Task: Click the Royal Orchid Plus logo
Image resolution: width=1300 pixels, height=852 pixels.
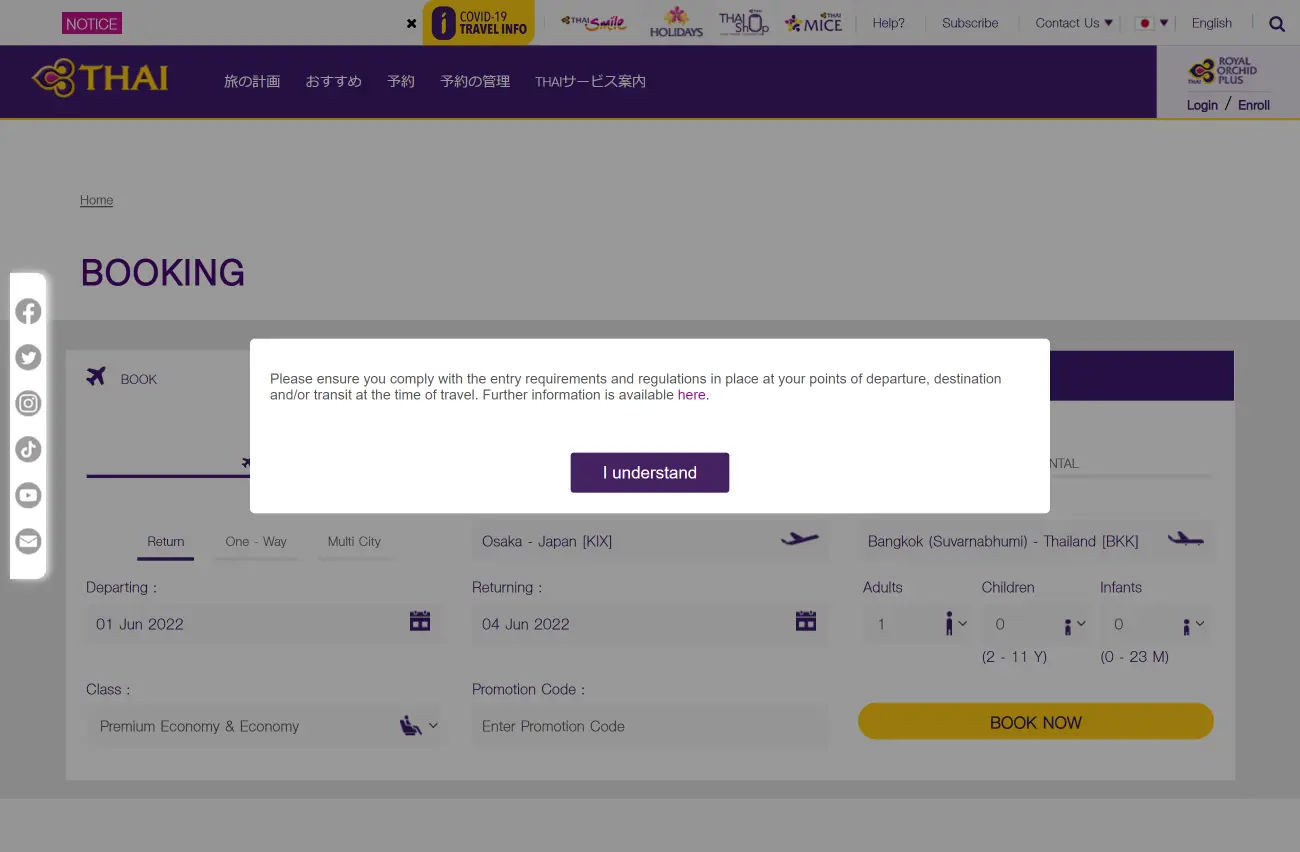Action: (1222, 71)
